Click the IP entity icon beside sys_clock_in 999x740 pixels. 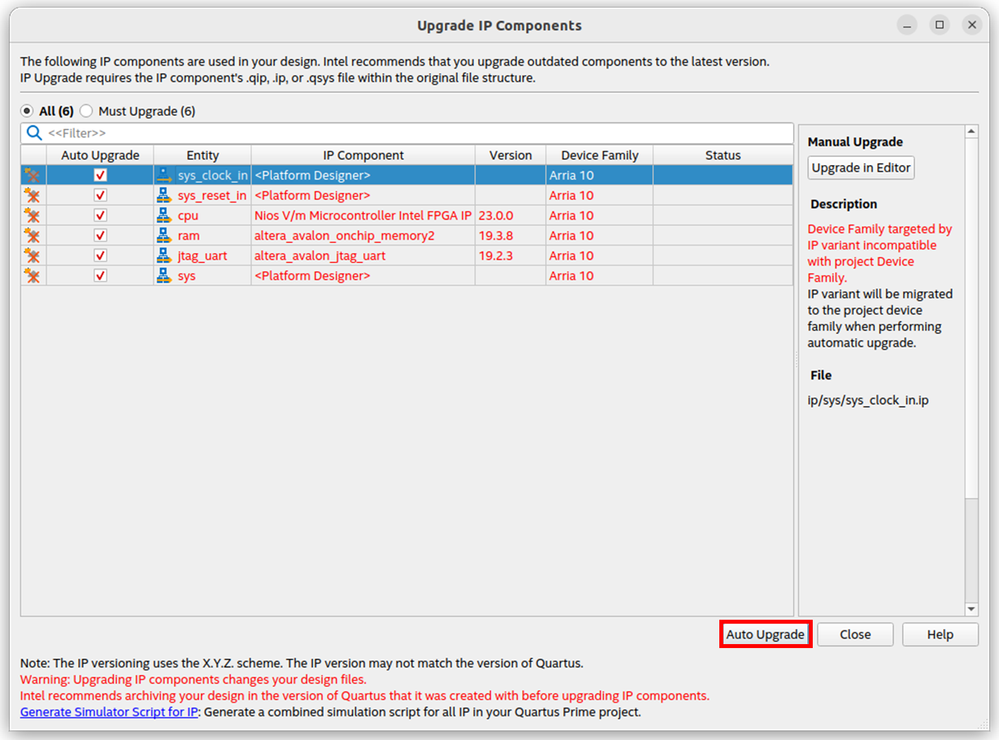pos(164,175)
